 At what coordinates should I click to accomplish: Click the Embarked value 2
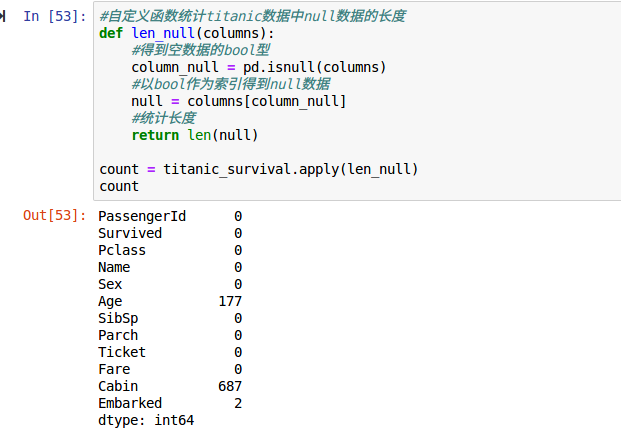pyautogui.click(x=238, y=403)
